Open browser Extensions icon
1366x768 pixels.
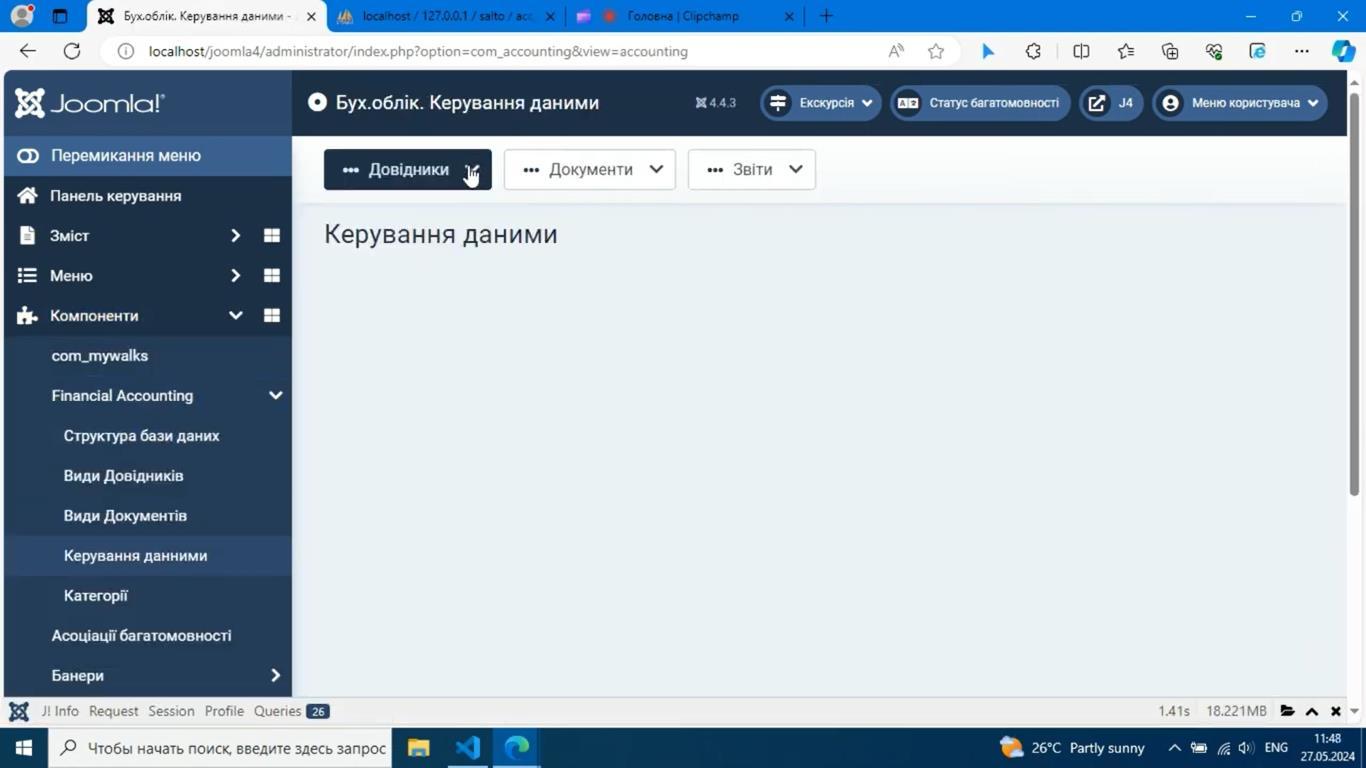1033,51
